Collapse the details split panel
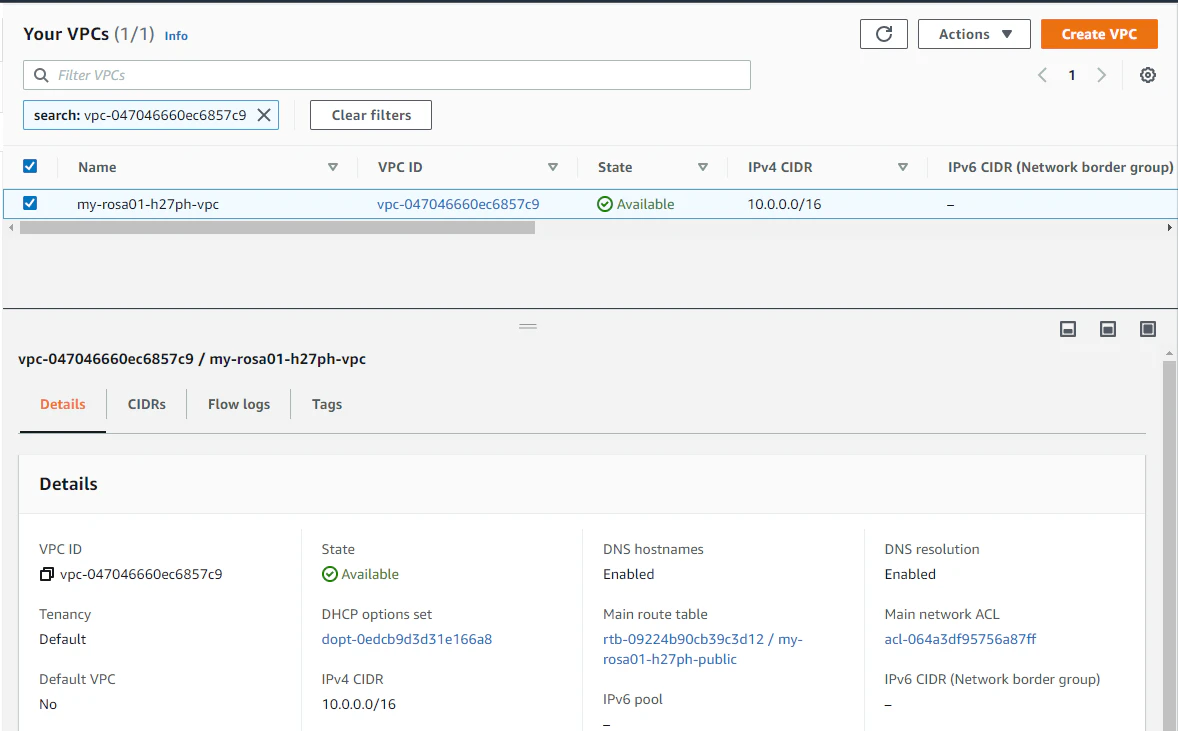Image resolution: width=1178 pixels, height=731 pixels. [x=1068, y=329]
